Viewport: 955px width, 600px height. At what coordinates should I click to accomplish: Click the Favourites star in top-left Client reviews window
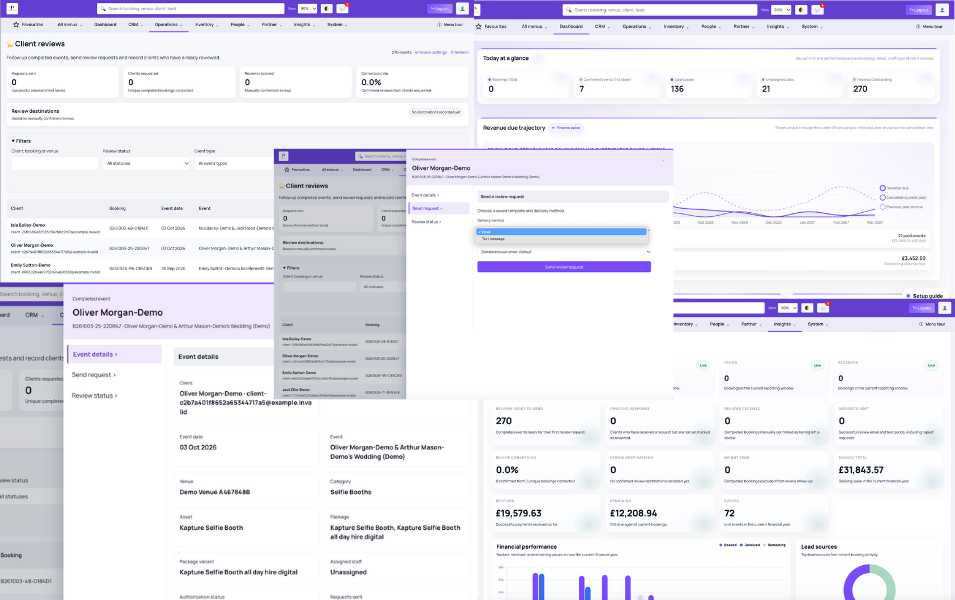[16, 25]
